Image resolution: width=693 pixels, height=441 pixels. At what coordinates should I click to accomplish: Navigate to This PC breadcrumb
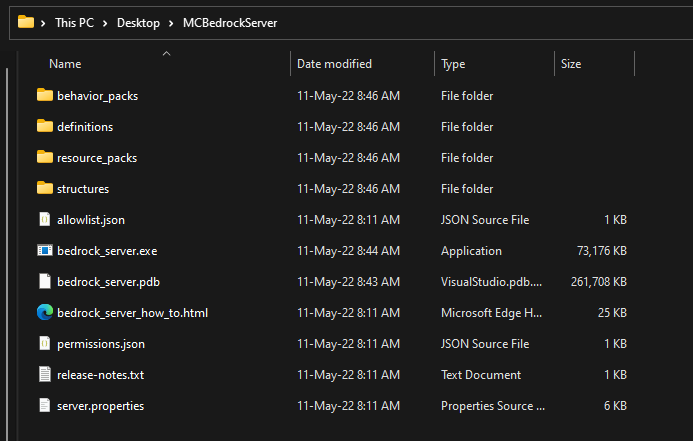click(74, 23)
